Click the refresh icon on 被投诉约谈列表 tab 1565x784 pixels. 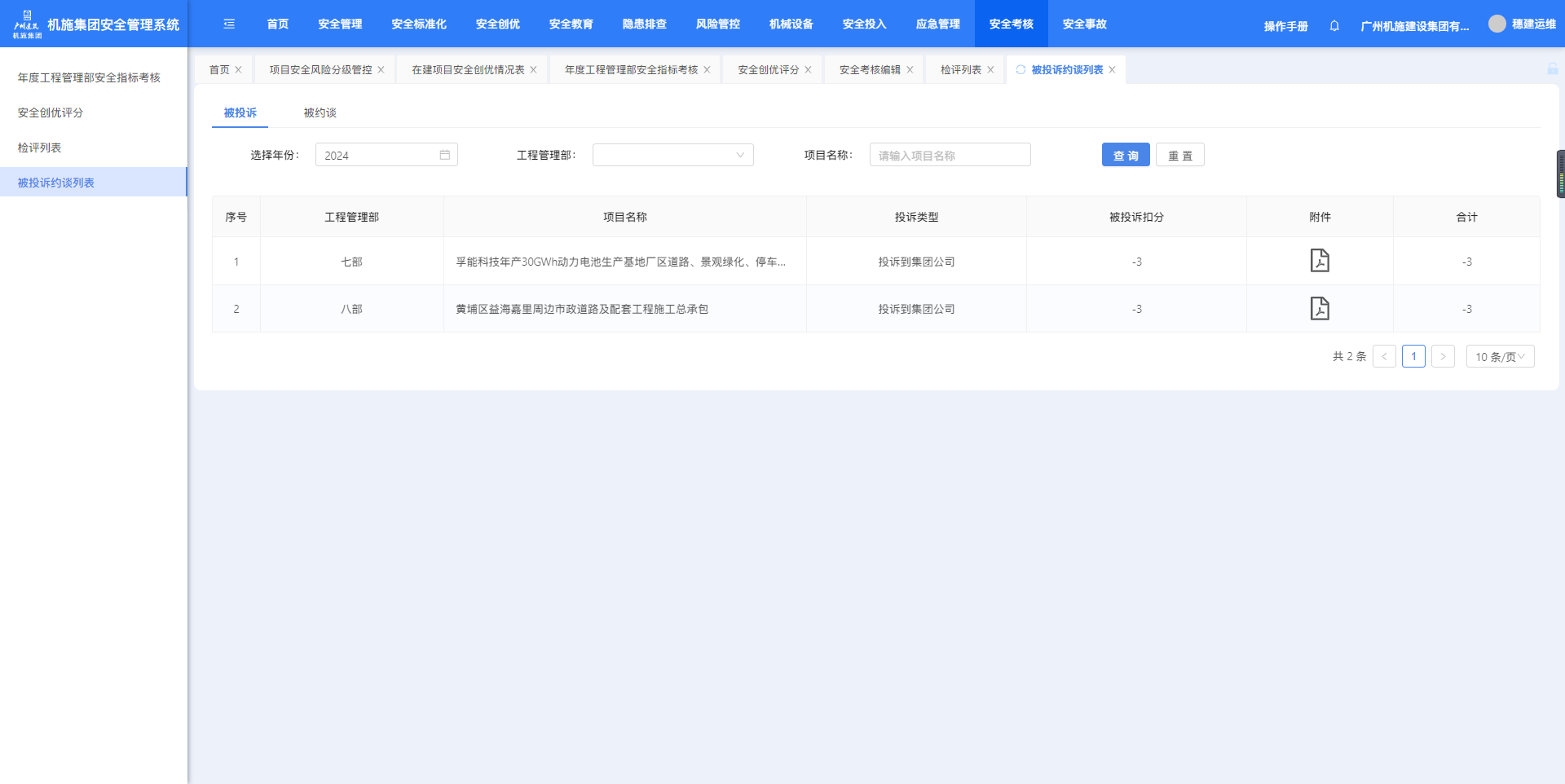pos(1021,70)
